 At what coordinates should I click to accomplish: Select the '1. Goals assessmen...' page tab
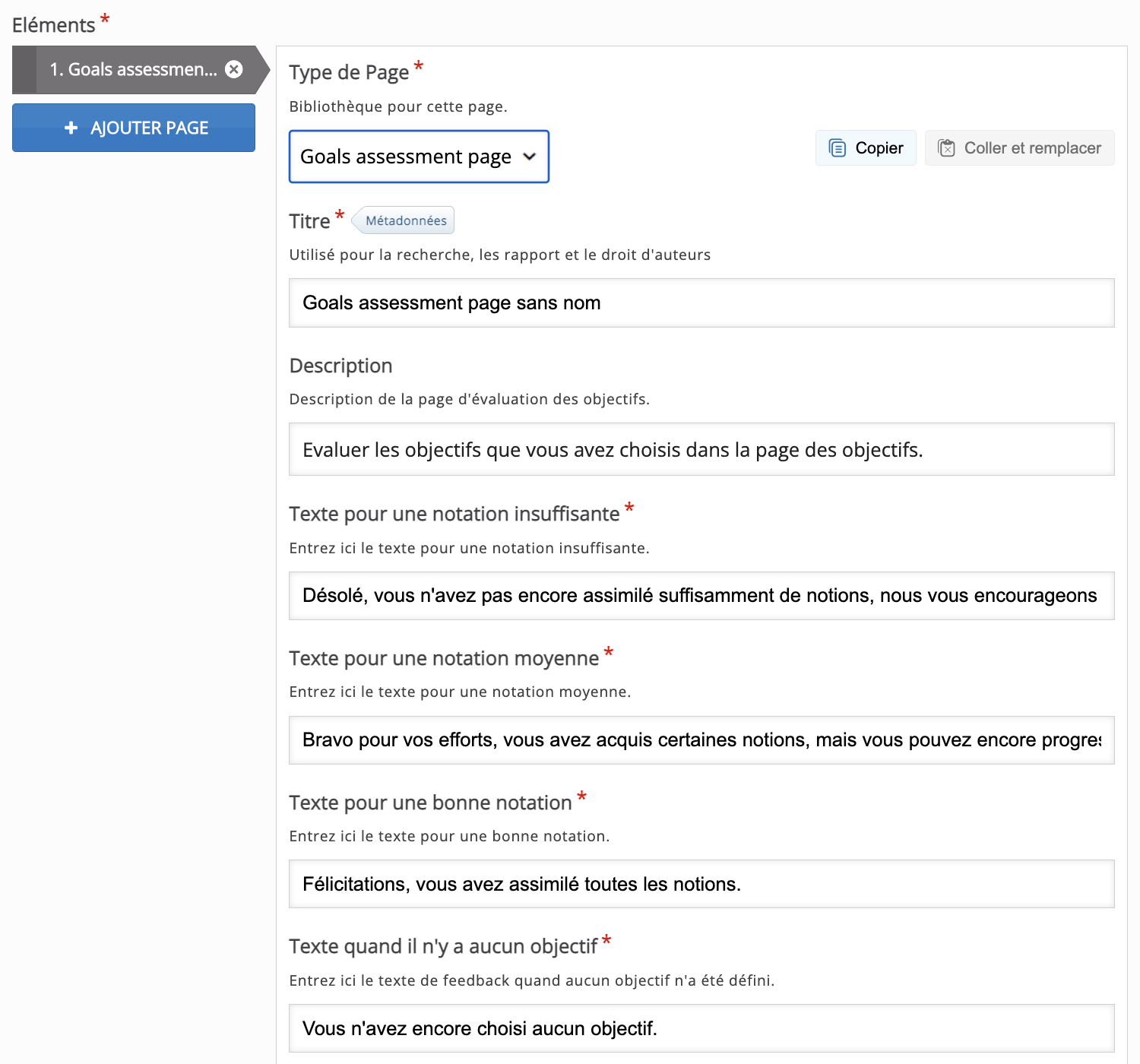(x=133, y=70)
